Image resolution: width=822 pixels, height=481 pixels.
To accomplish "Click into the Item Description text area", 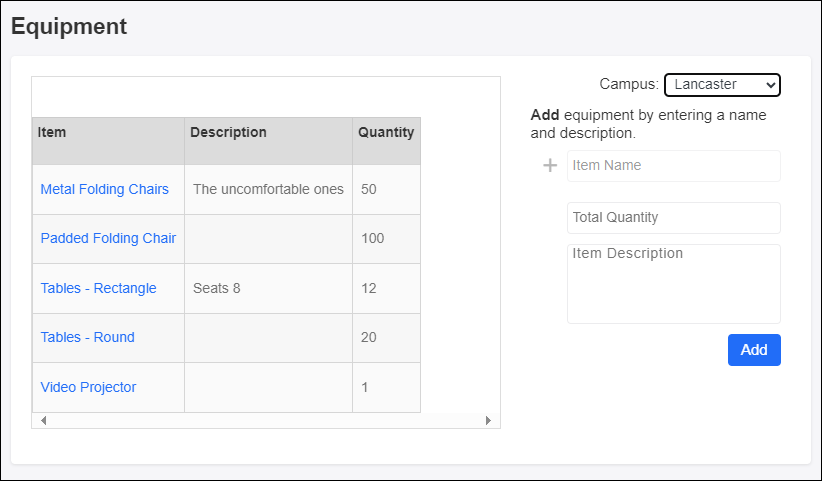I will tap(673, 283).
